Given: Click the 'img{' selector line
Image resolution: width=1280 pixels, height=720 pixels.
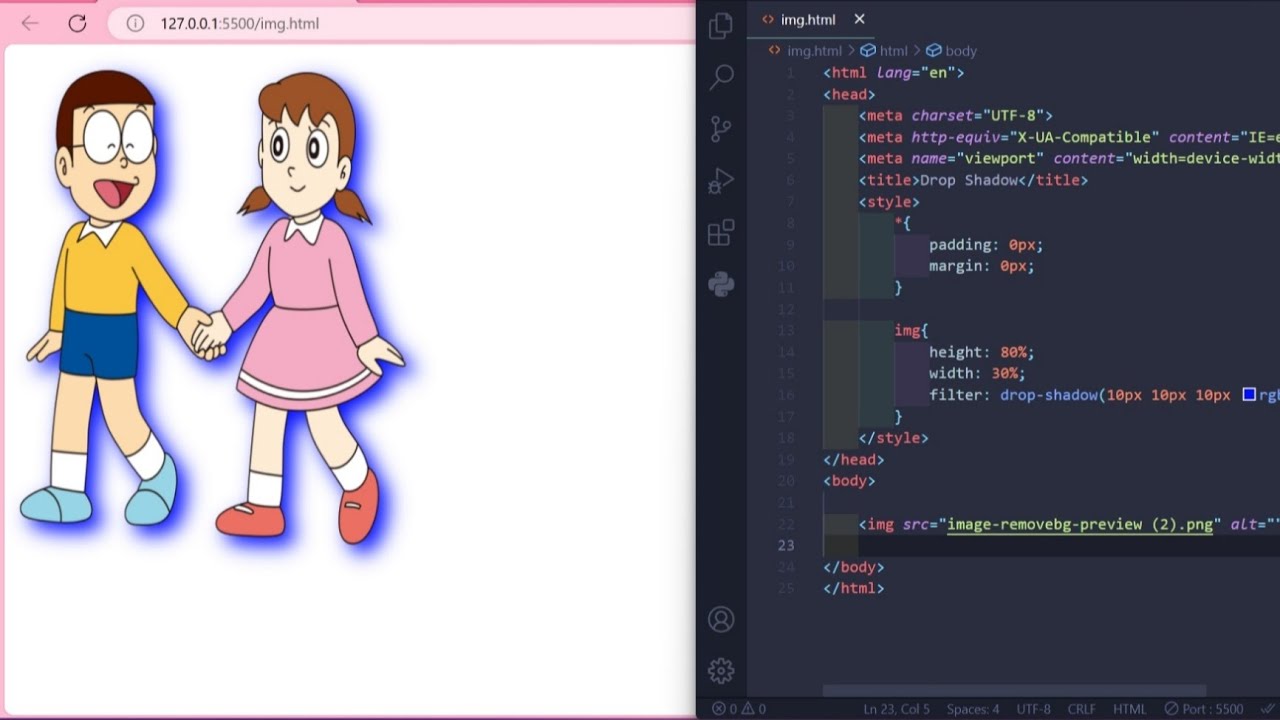Looking at the screenshot, I should 911,330.
